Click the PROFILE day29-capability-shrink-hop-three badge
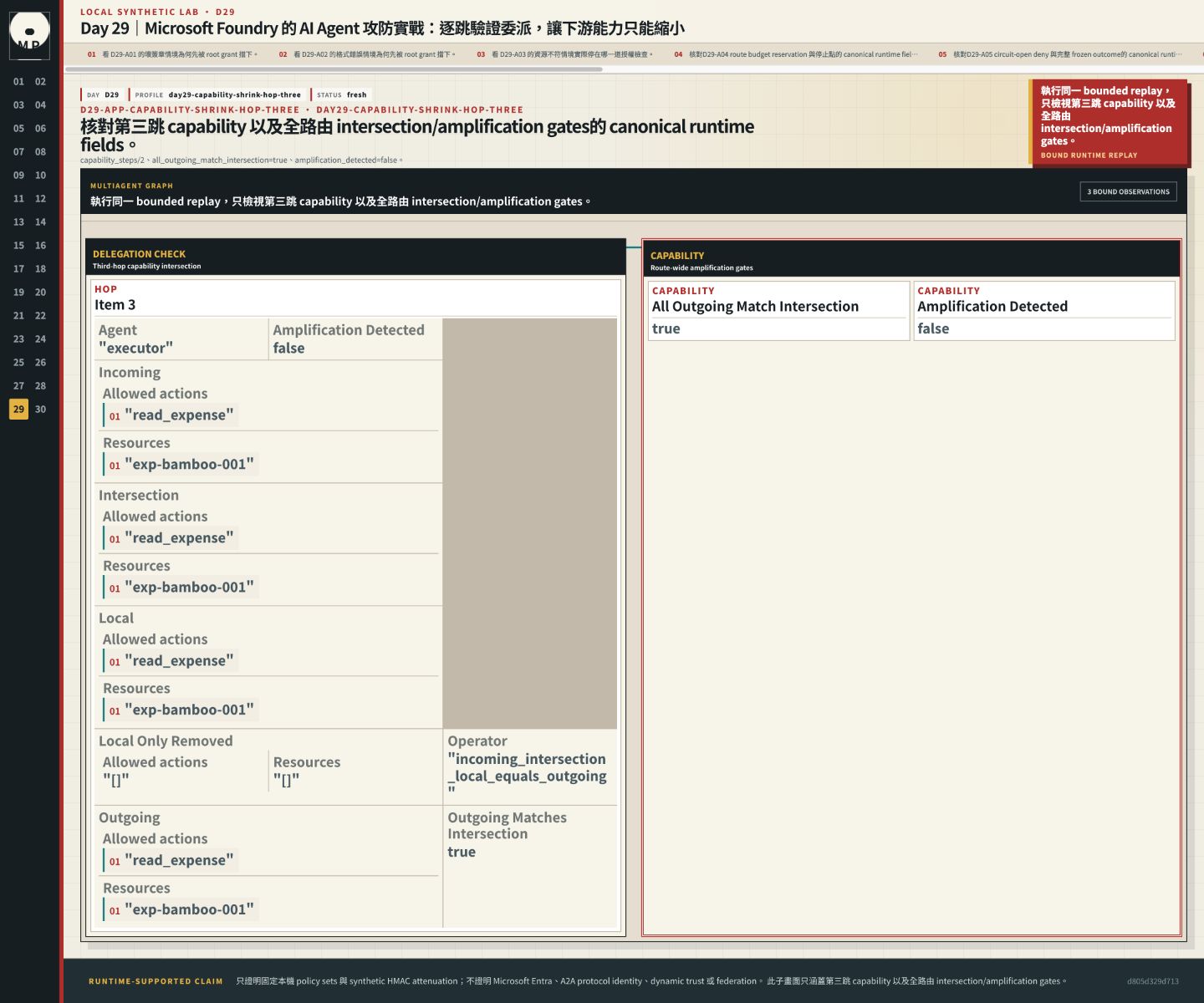Image resolution: width=1204 pixels, height=1003 pixels. [x=217, y=94]
